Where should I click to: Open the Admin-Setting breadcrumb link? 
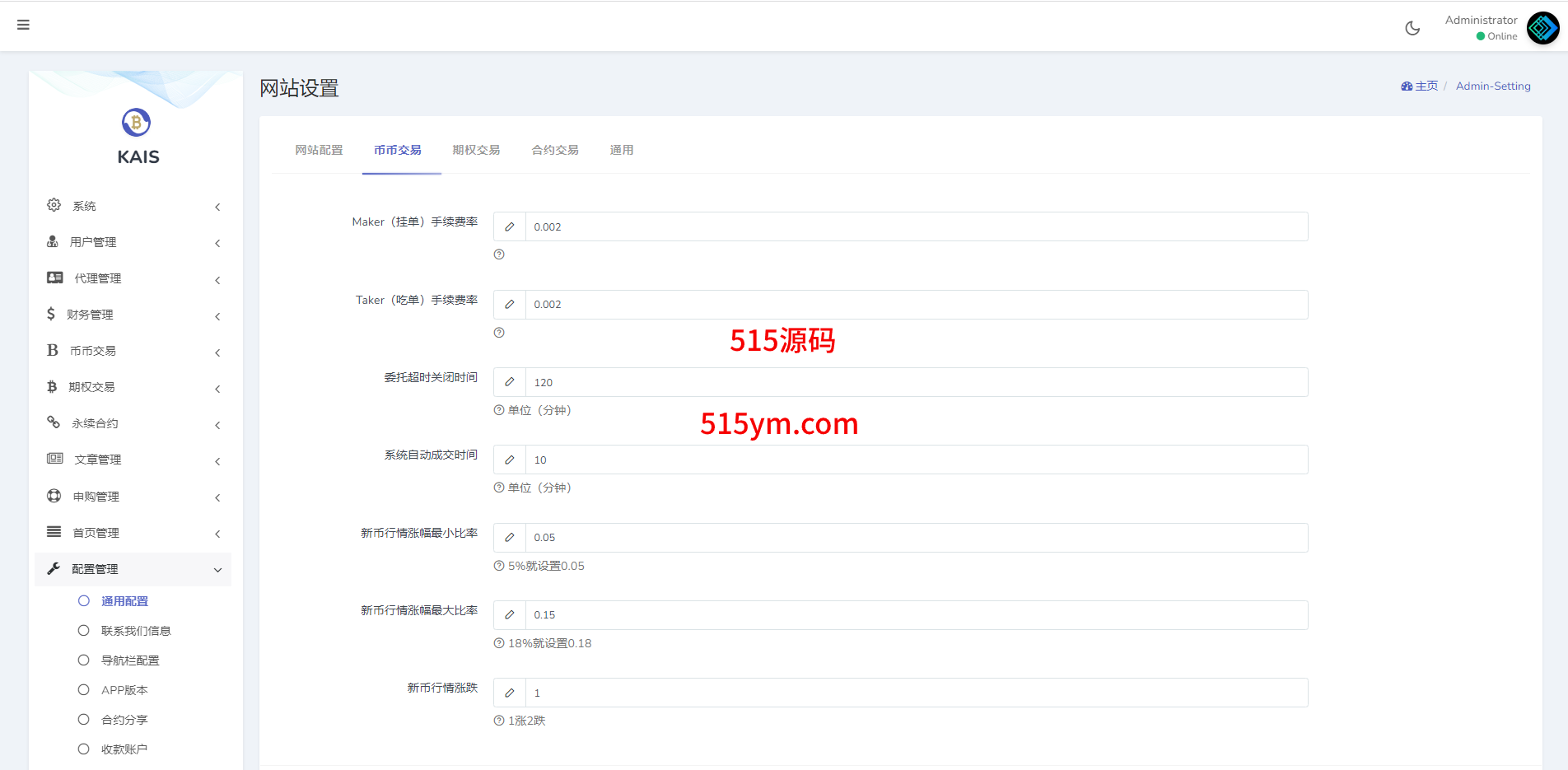(x=1493, y=86)
